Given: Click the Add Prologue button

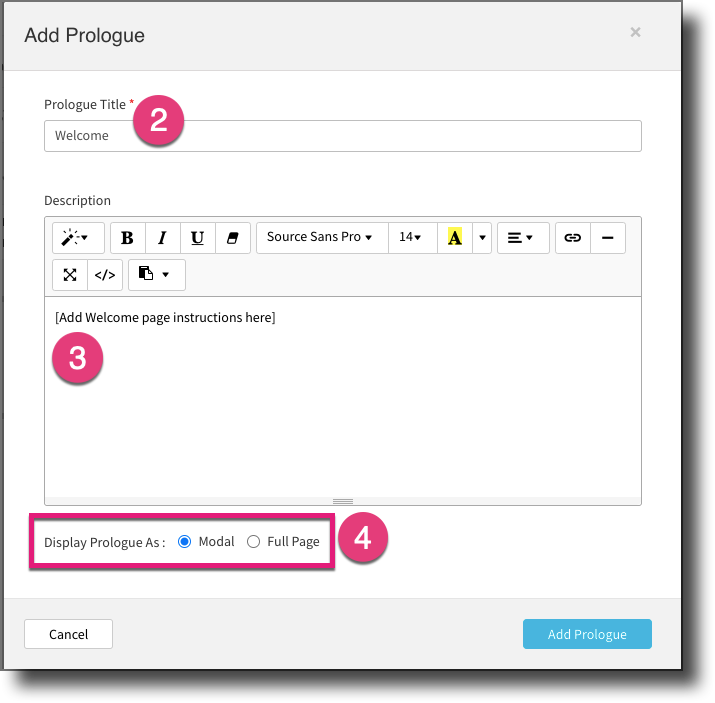Looking at the screenshot, I should point(587,634).
